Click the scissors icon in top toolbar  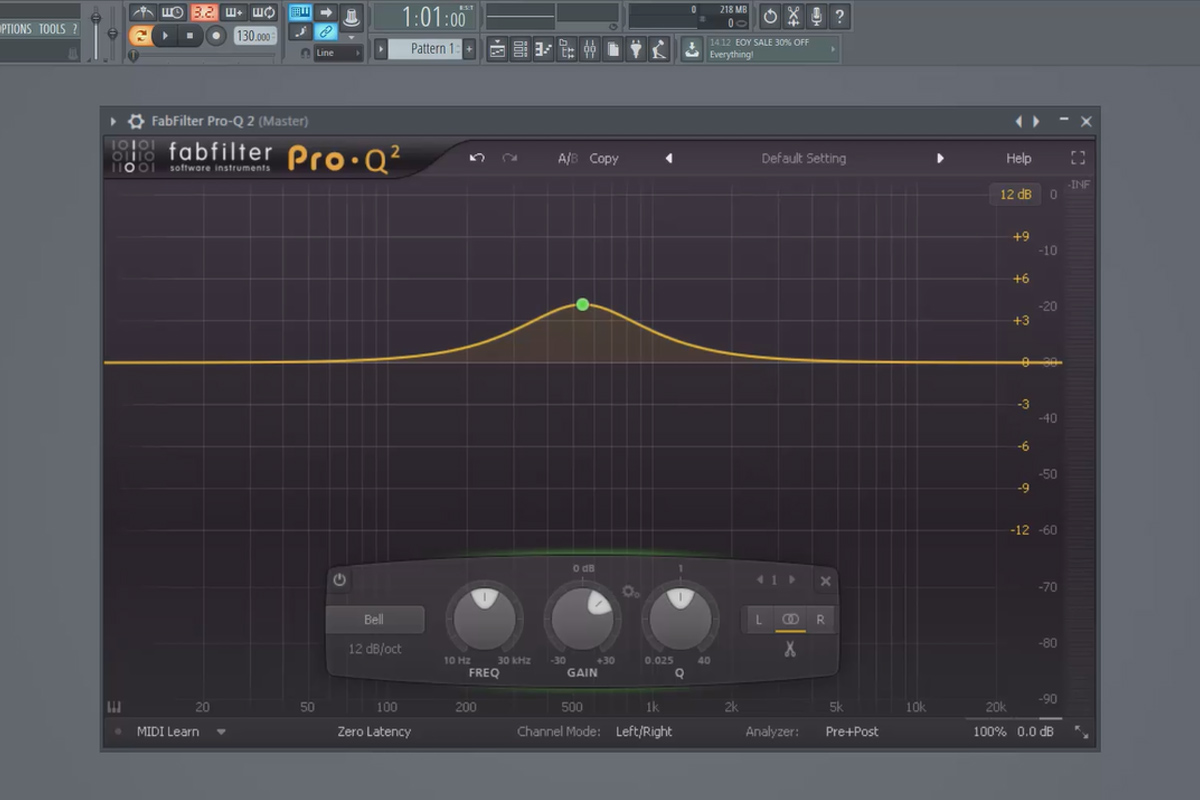[793, 16]
